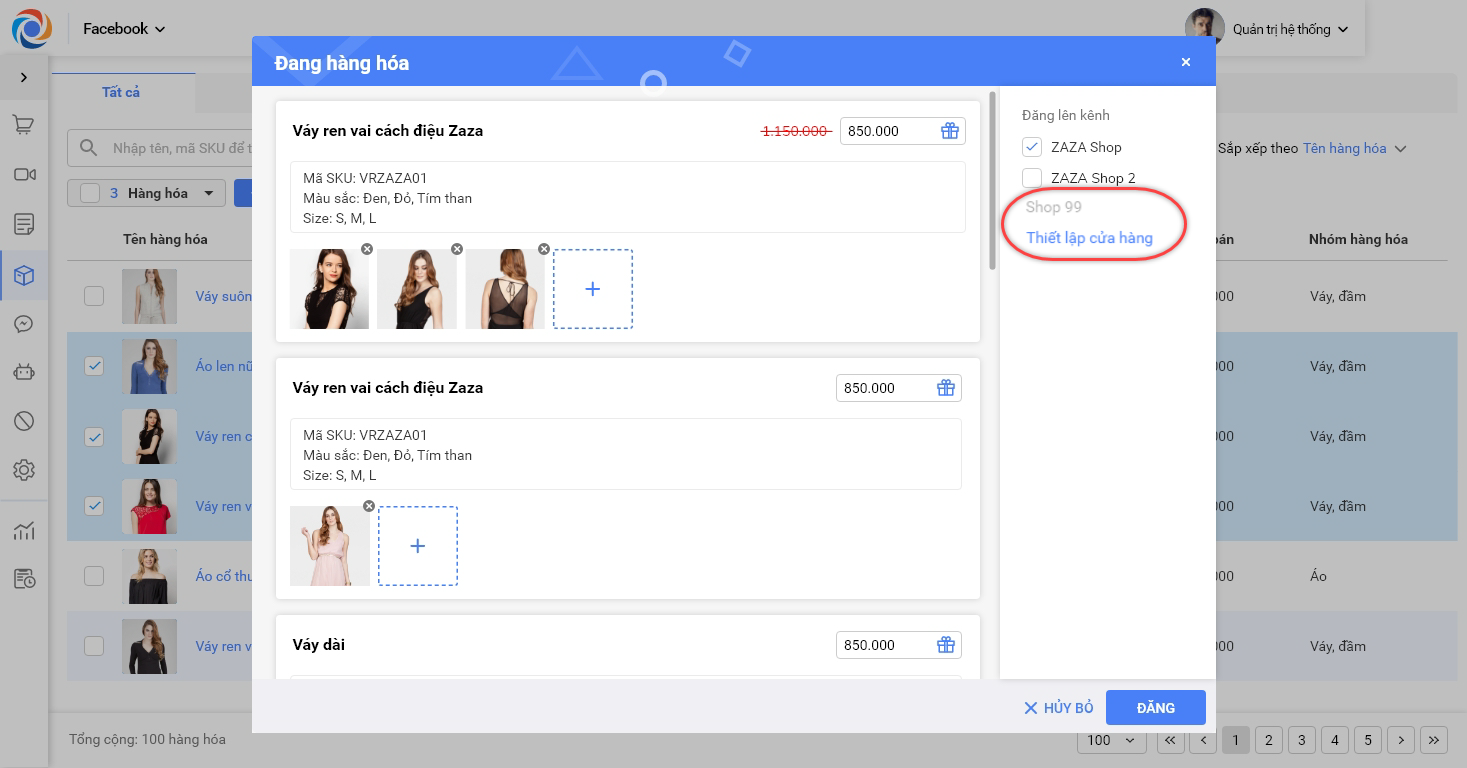
Task: Open Quản trị hệ thống user menu
Action: click(1290, 30)
